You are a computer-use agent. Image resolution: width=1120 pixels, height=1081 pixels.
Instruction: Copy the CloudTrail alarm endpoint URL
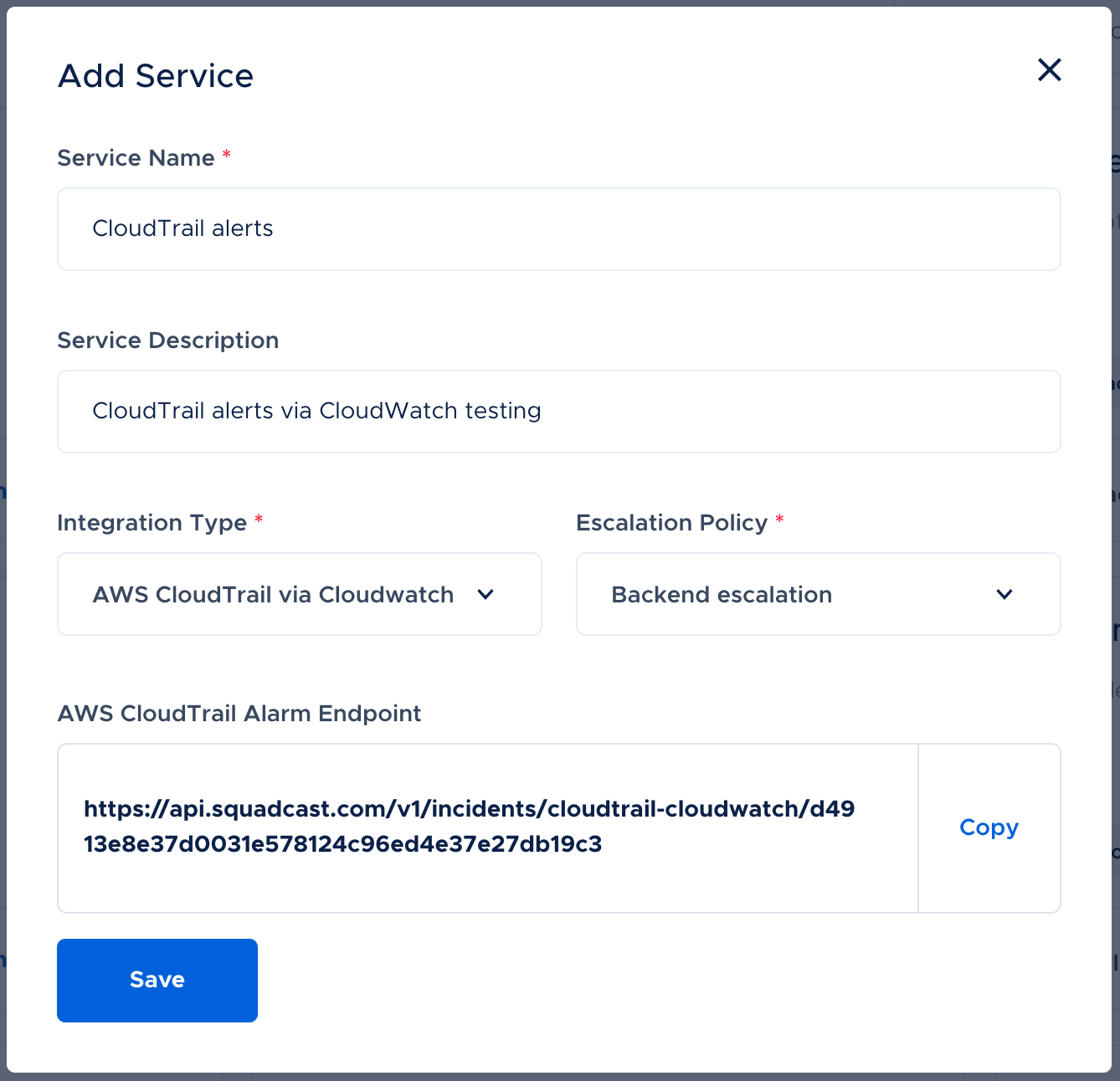click(989, 827)
